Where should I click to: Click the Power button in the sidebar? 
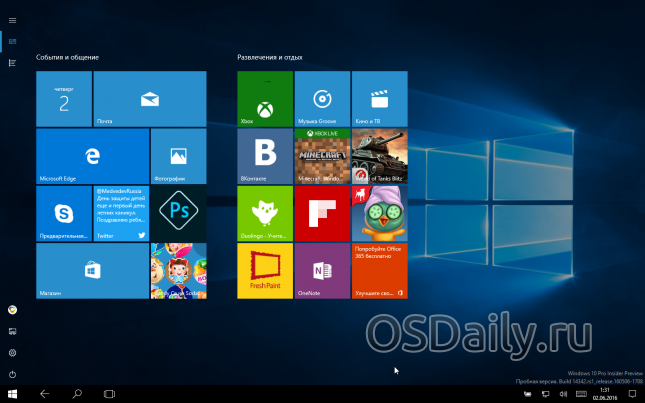[x=12, y=374]
